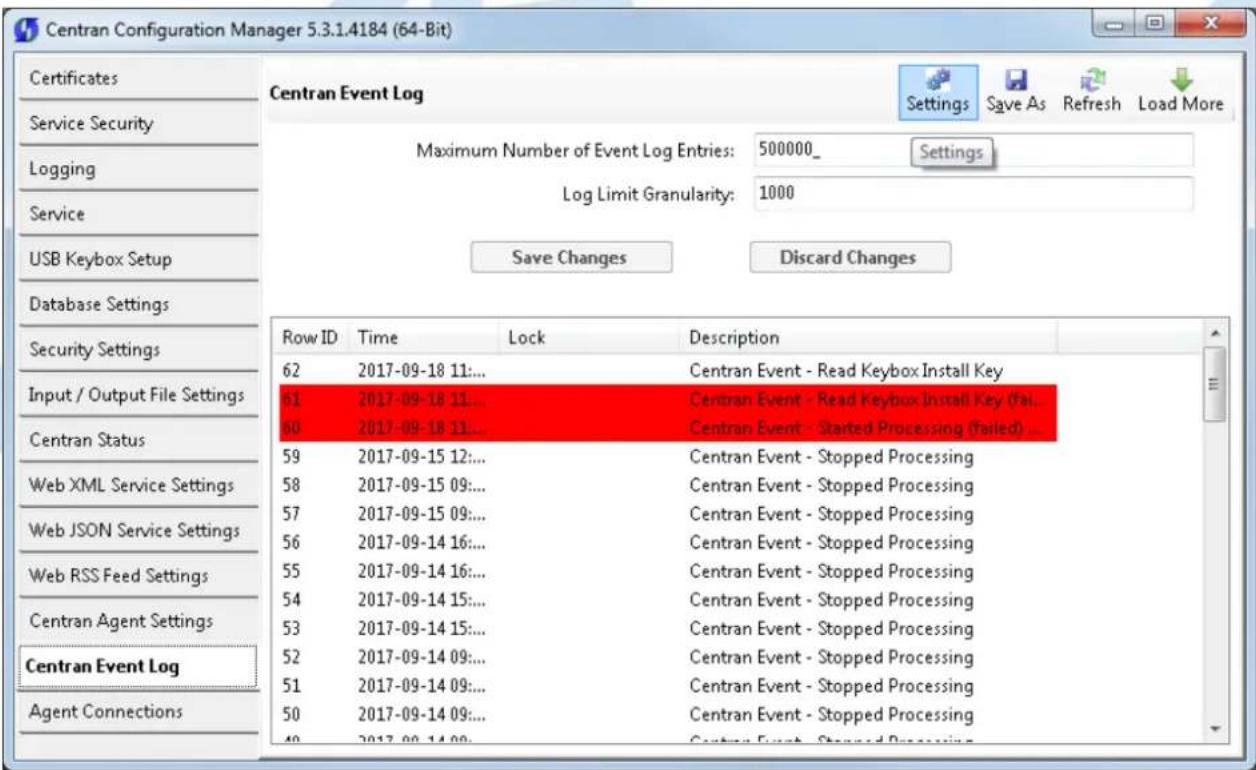The width and height of the screenshot is (1256, 770).
Task: Select log row 58
Action: point(665,486)
